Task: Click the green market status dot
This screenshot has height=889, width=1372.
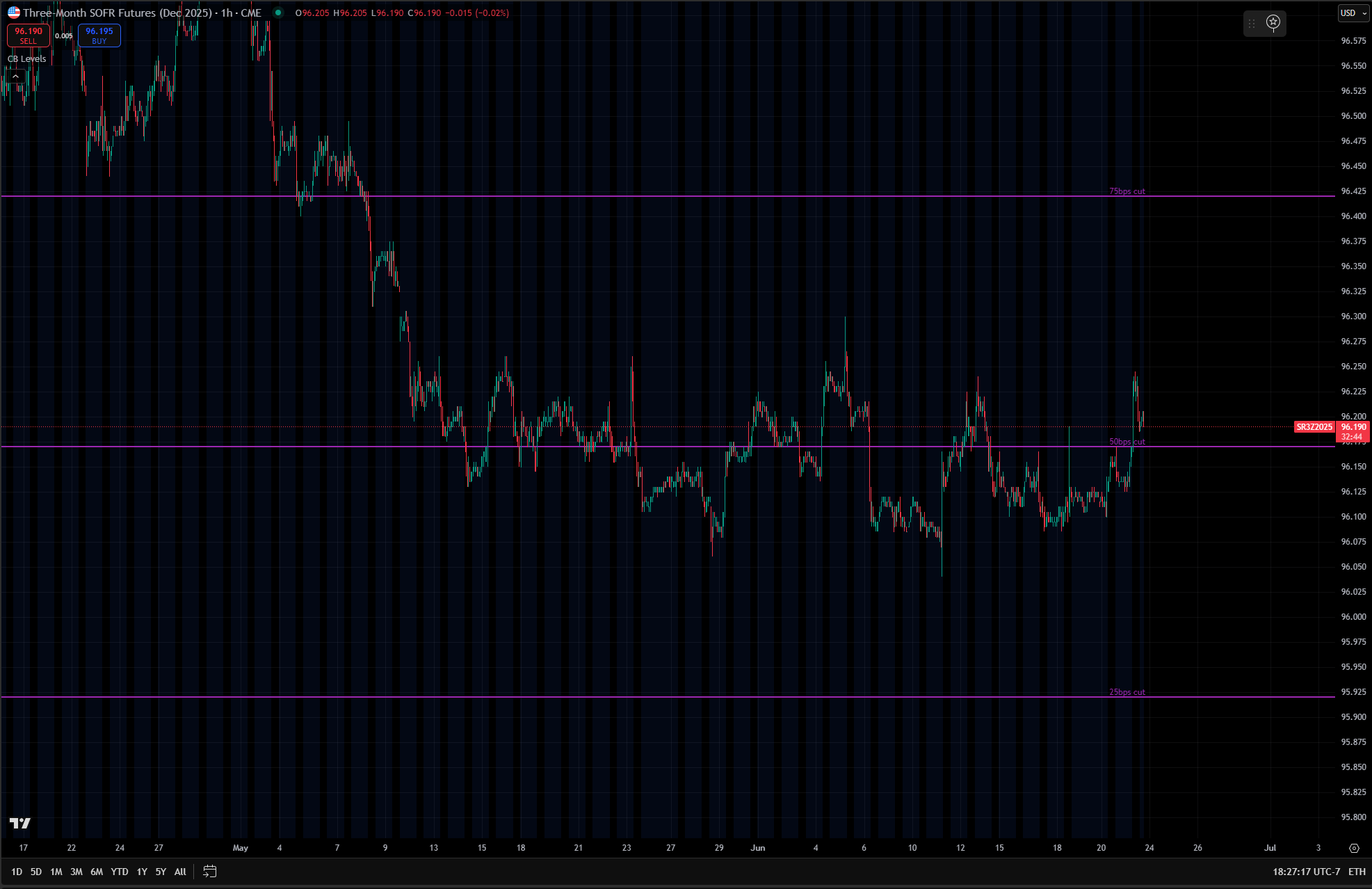Action: click(278, 13)
